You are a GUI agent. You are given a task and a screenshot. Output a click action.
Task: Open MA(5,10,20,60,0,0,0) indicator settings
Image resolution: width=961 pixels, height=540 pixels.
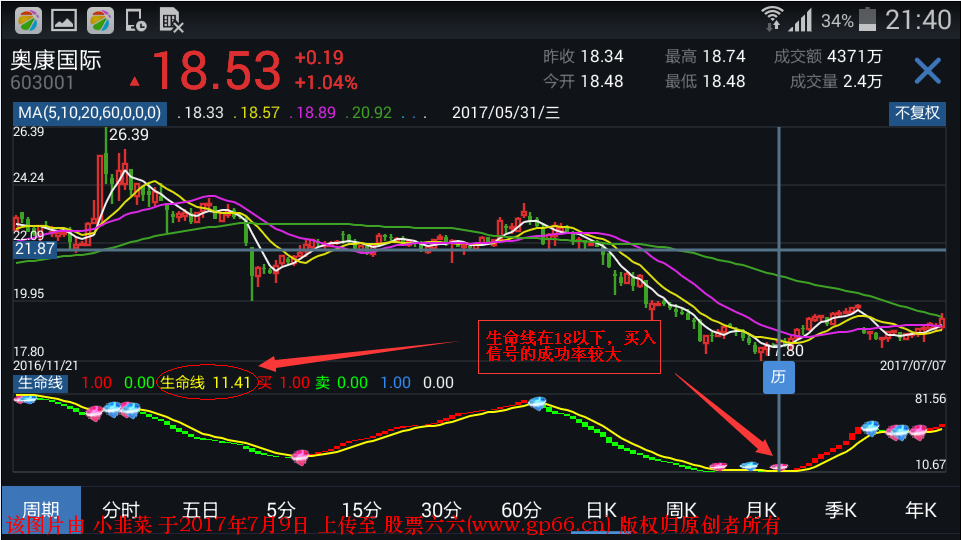click(x=90, y=113)
